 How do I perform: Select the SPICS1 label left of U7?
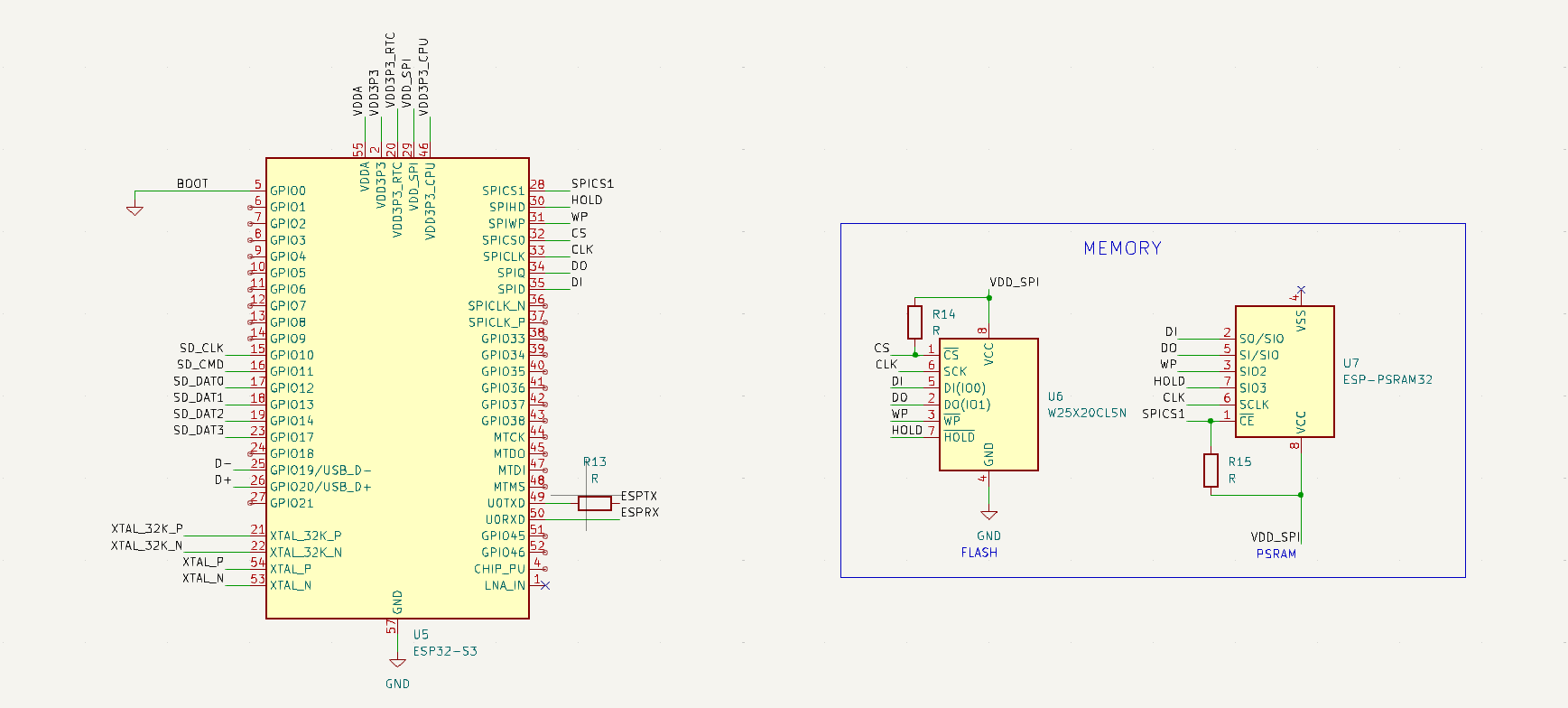[x=1164, y=414]
